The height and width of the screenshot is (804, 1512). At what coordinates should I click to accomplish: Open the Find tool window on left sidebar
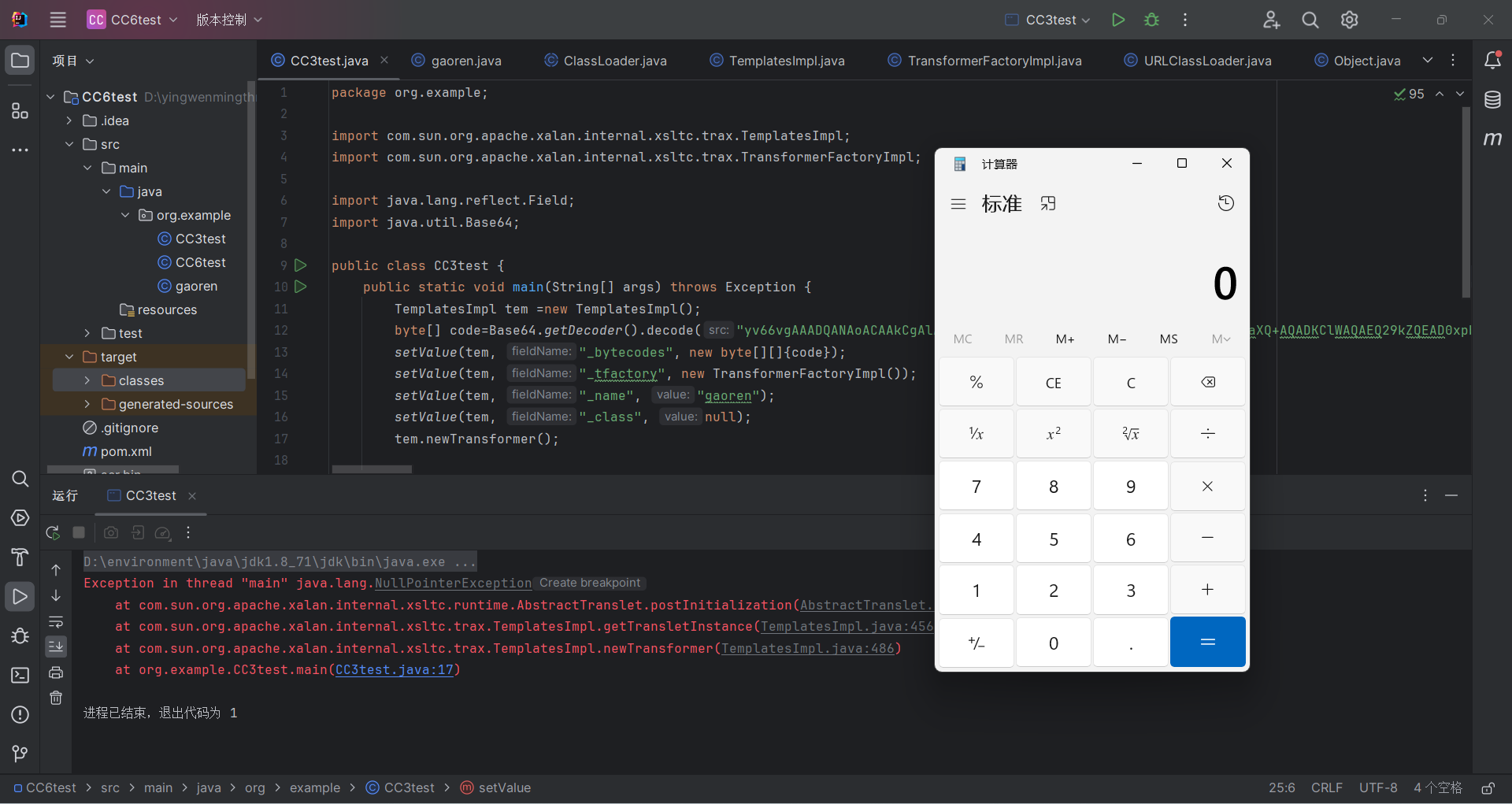tap(20, 479)
